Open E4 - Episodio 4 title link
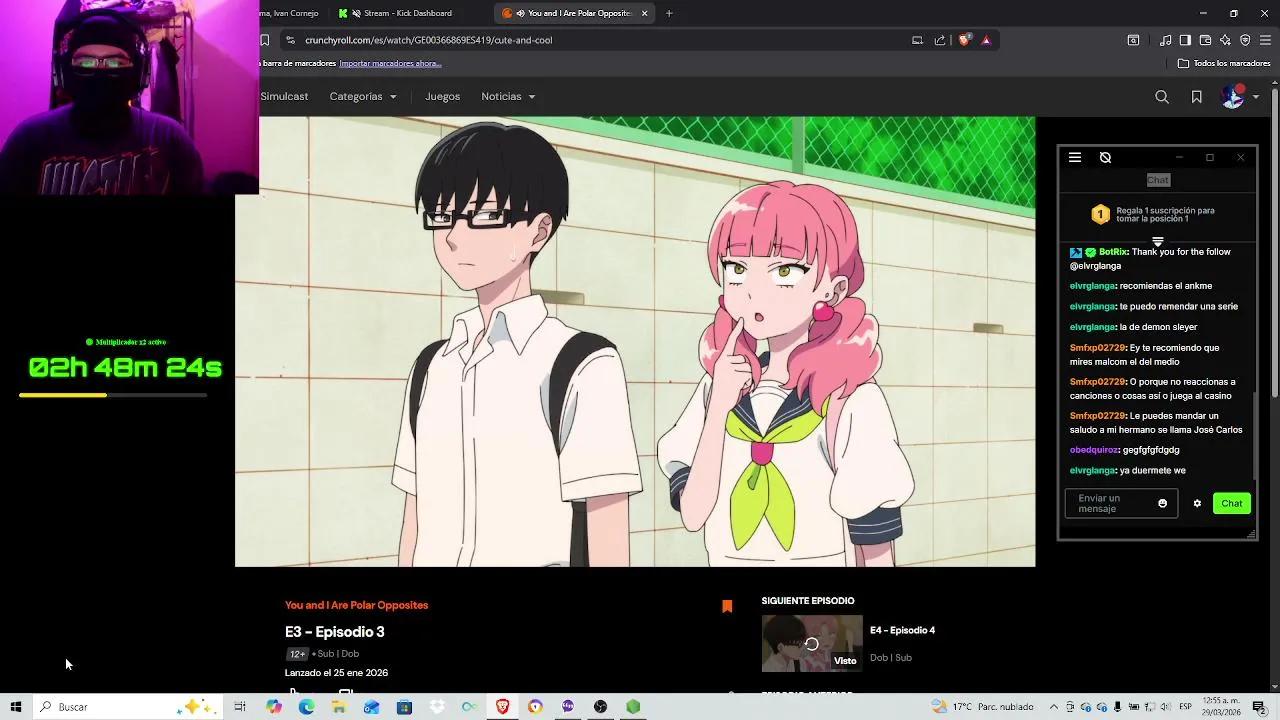The width and height of the screenshot is (1280, 720). (x=902, y=630)
